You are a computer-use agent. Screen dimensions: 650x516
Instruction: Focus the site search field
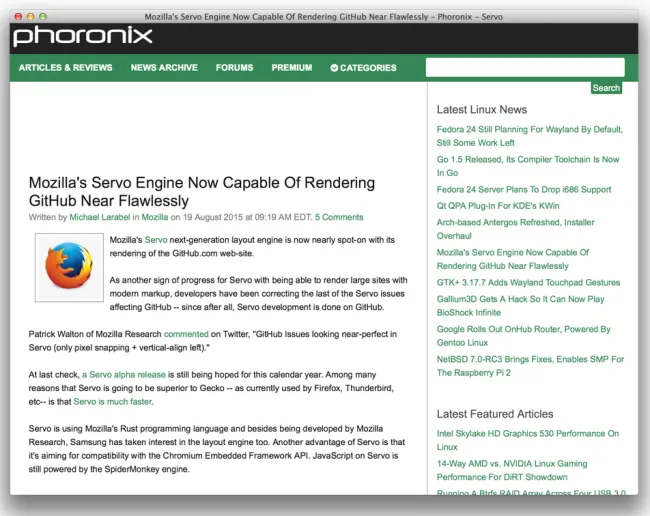pos(525,67)
